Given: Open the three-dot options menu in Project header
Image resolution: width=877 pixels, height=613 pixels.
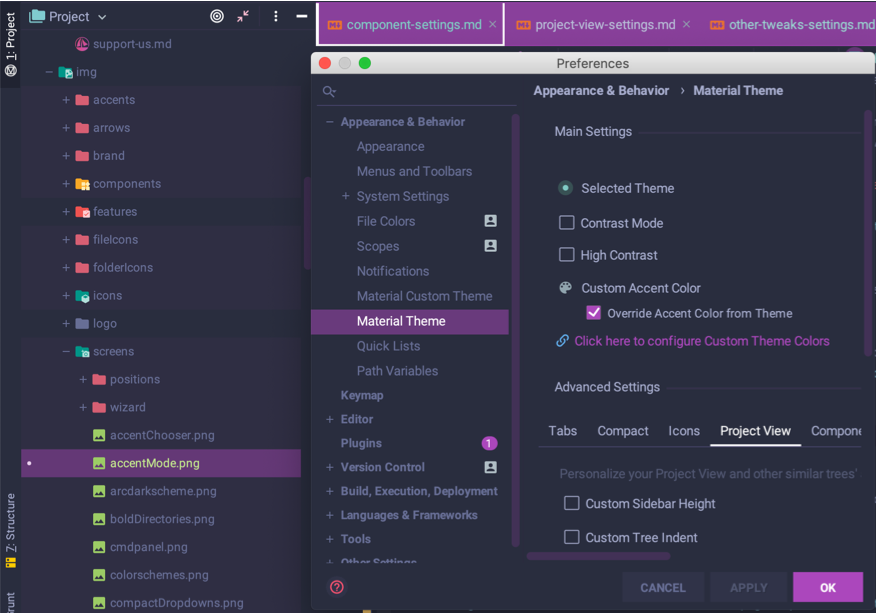Looking at the screenshot, I should [276, 16].
